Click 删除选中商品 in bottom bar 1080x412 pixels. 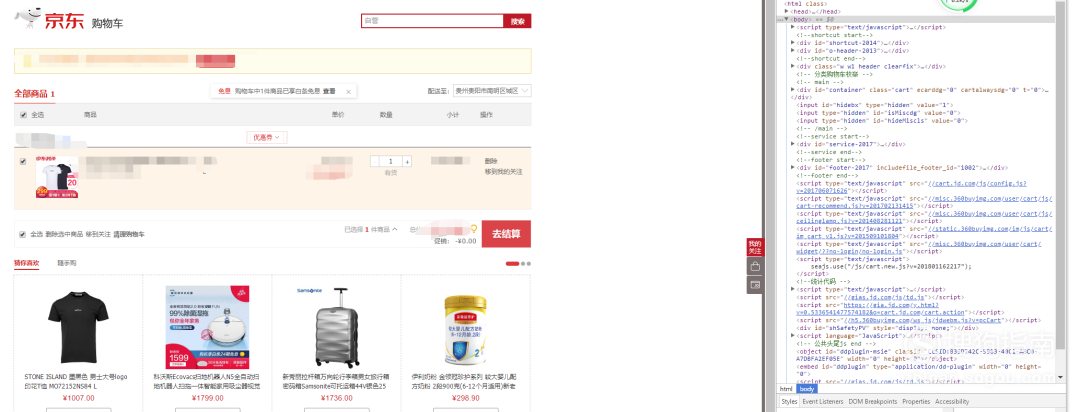click(63, 234)
